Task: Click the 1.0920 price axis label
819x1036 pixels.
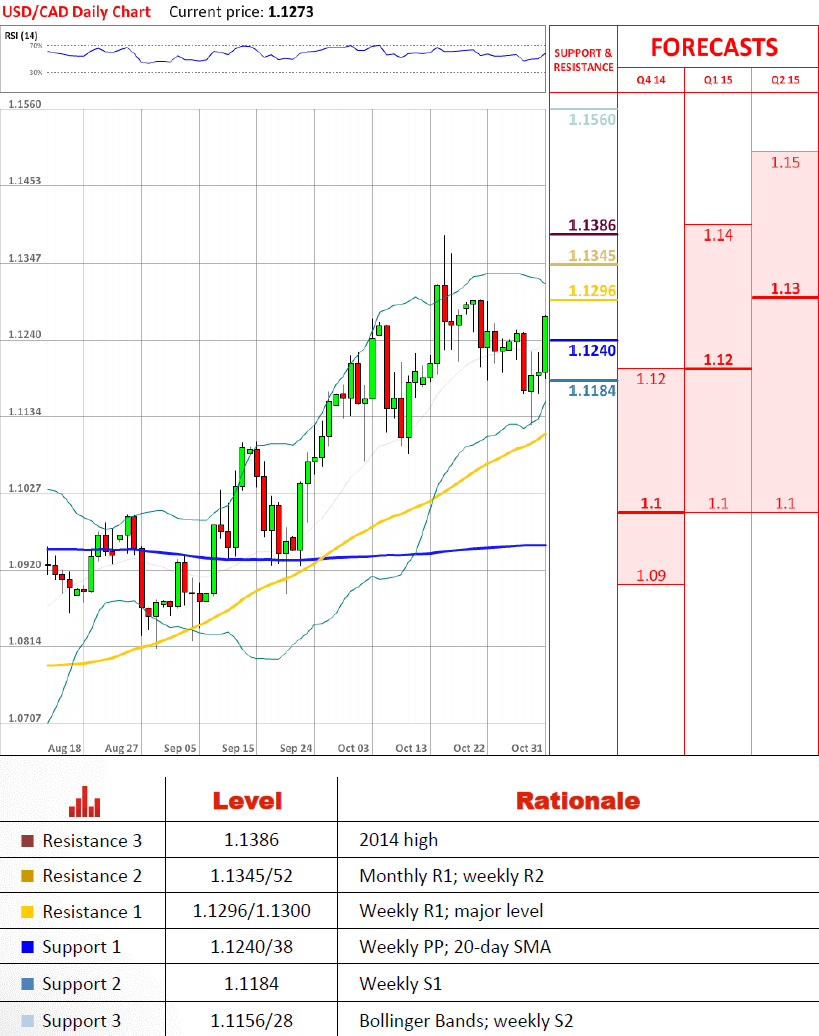Action: (24, 565)
